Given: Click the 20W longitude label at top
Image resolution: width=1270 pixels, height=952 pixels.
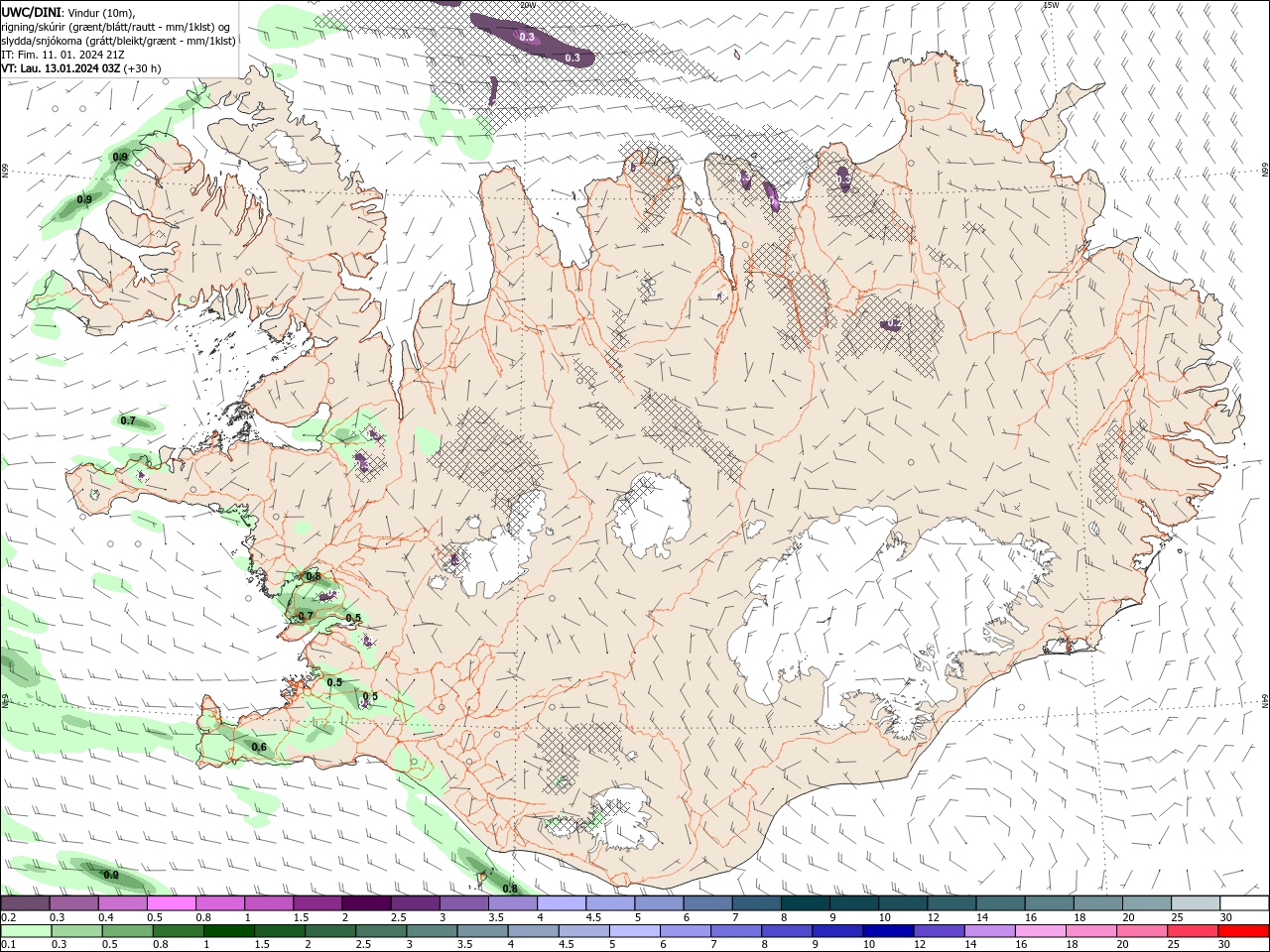Looking at the screenshot, I should point(527,5).
